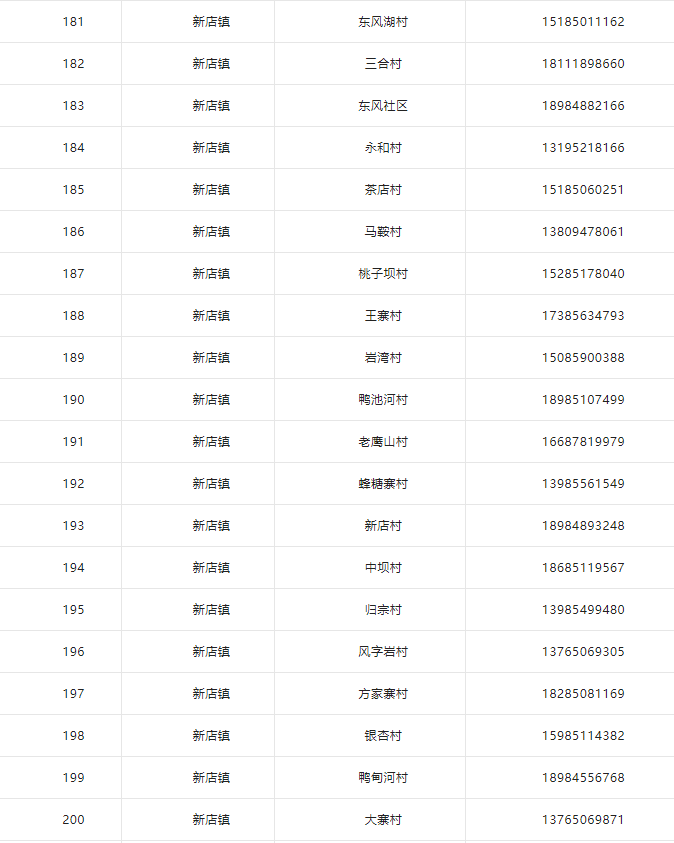Select the 岩湾村 village cell
This screenshot has width=674, height=843.
383,358
